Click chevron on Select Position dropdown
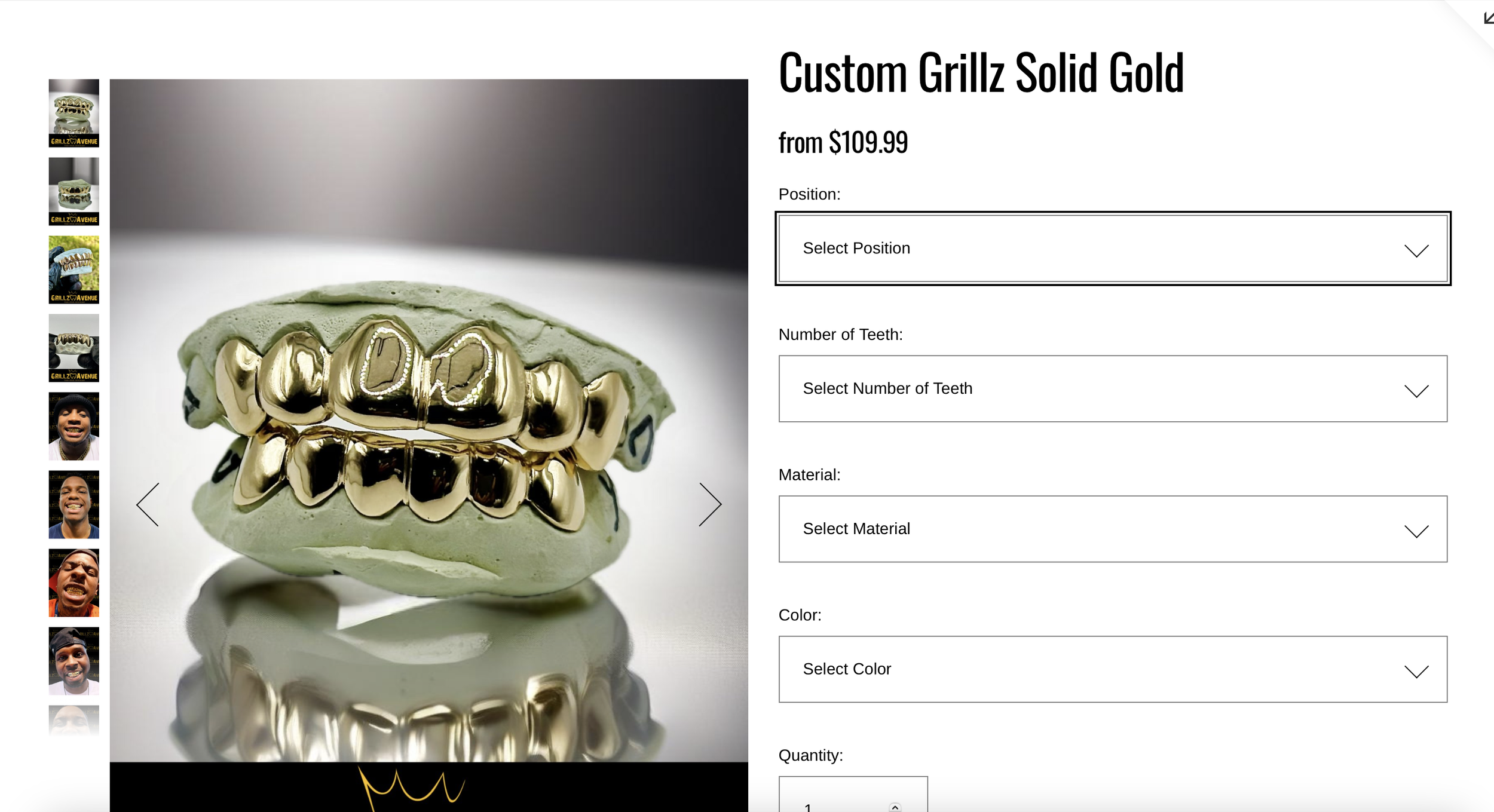 (x=1416, y=250)
